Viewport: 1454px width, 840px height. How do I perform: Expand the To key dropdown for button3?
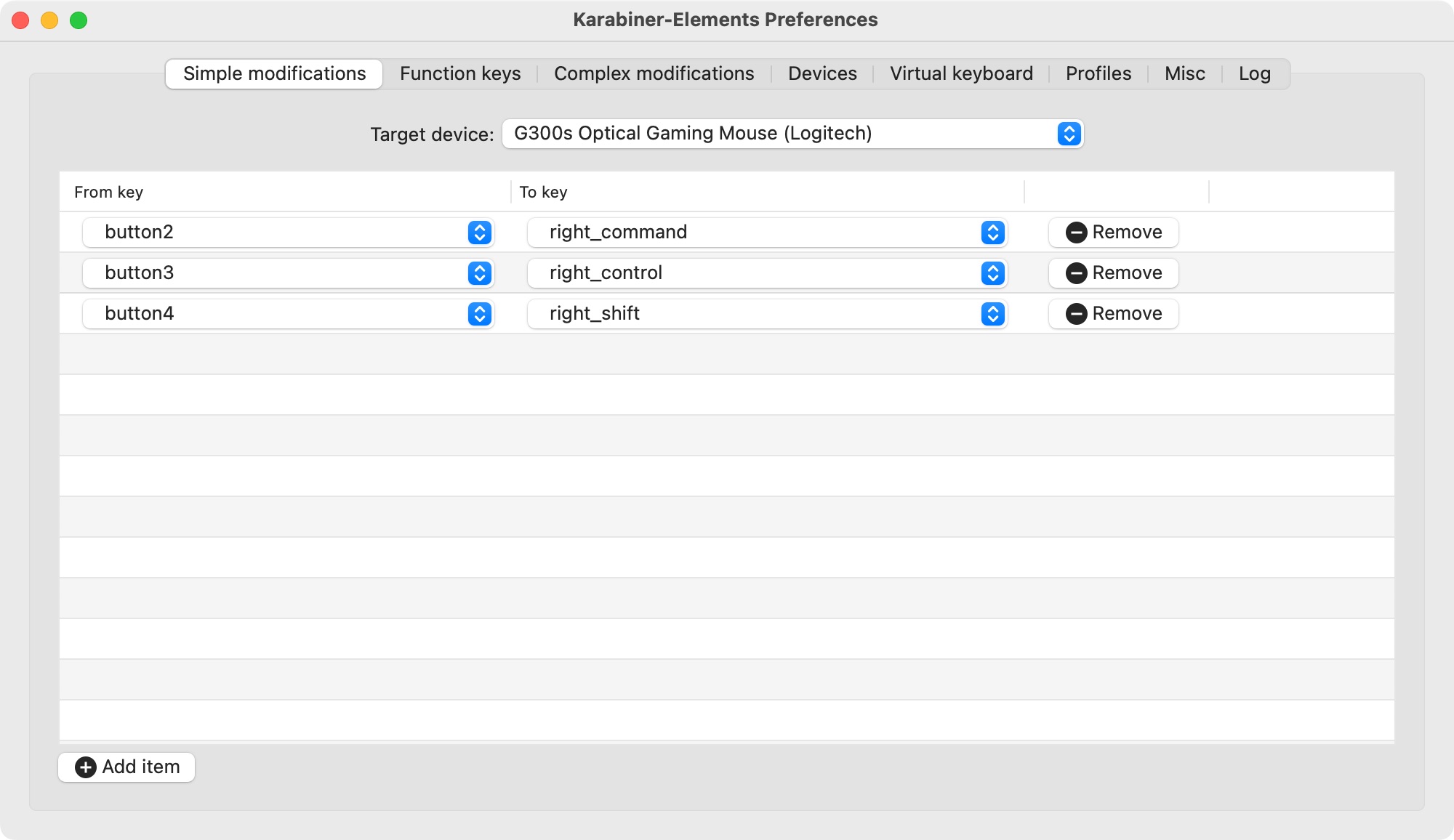tap(993, 272)
